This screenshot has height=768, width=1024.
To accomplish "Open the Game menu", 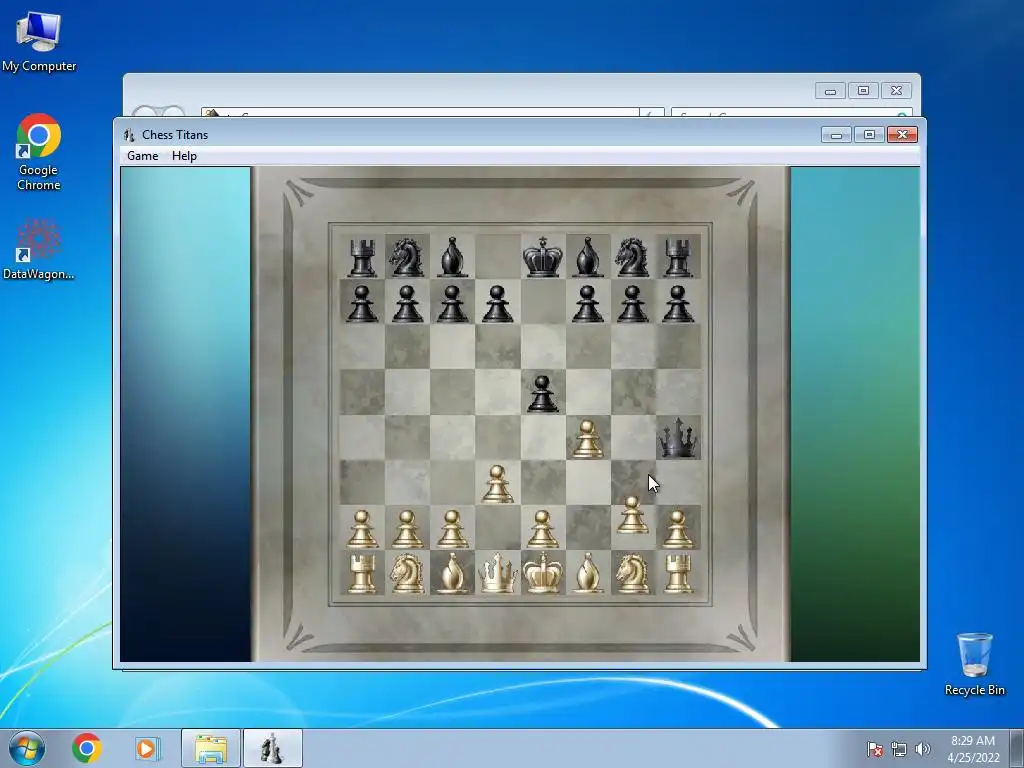I will 142,155.
